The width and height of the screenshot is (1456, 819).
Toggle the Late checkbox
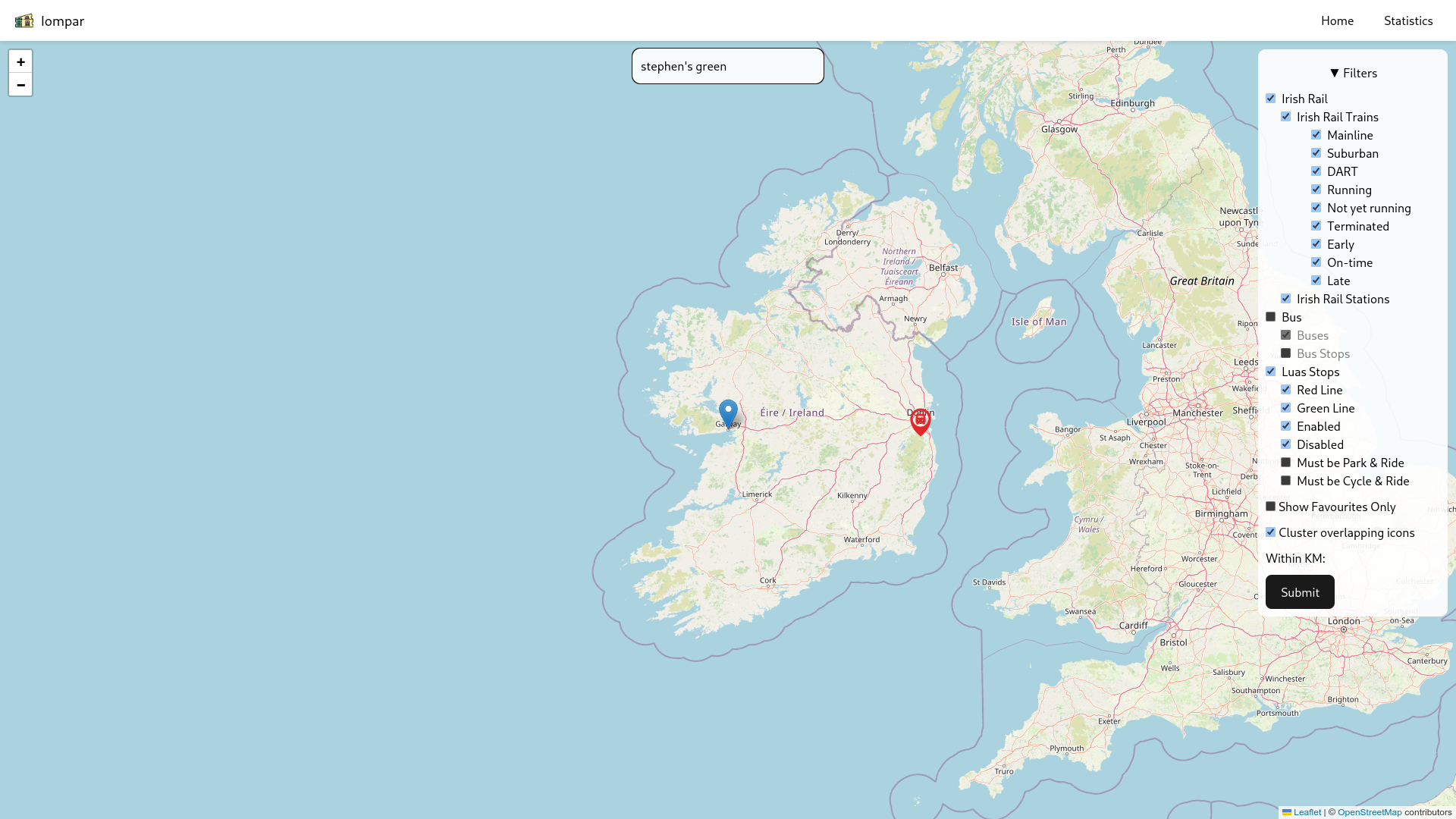[x=1316, y=281]
